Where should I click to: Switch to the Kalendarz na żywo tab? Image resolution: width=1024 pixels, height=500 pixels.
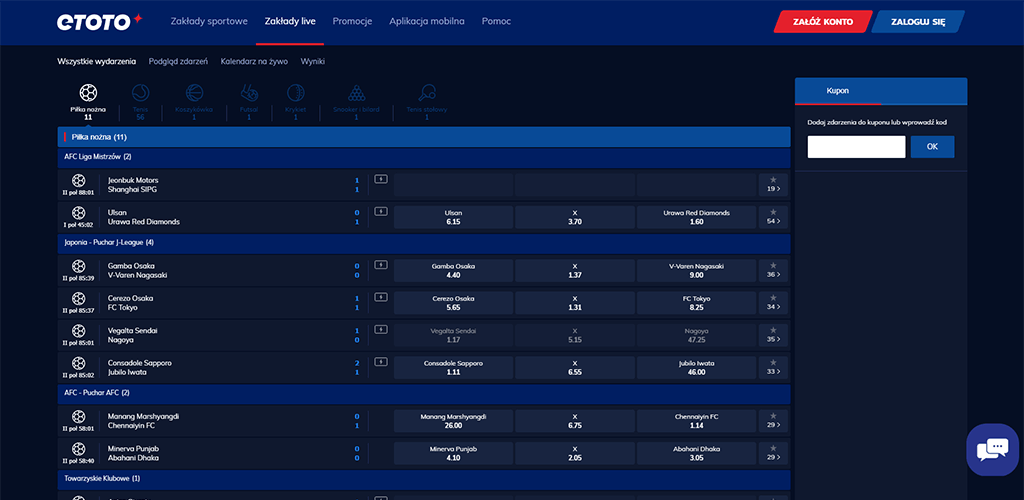(x=254, y=62)
